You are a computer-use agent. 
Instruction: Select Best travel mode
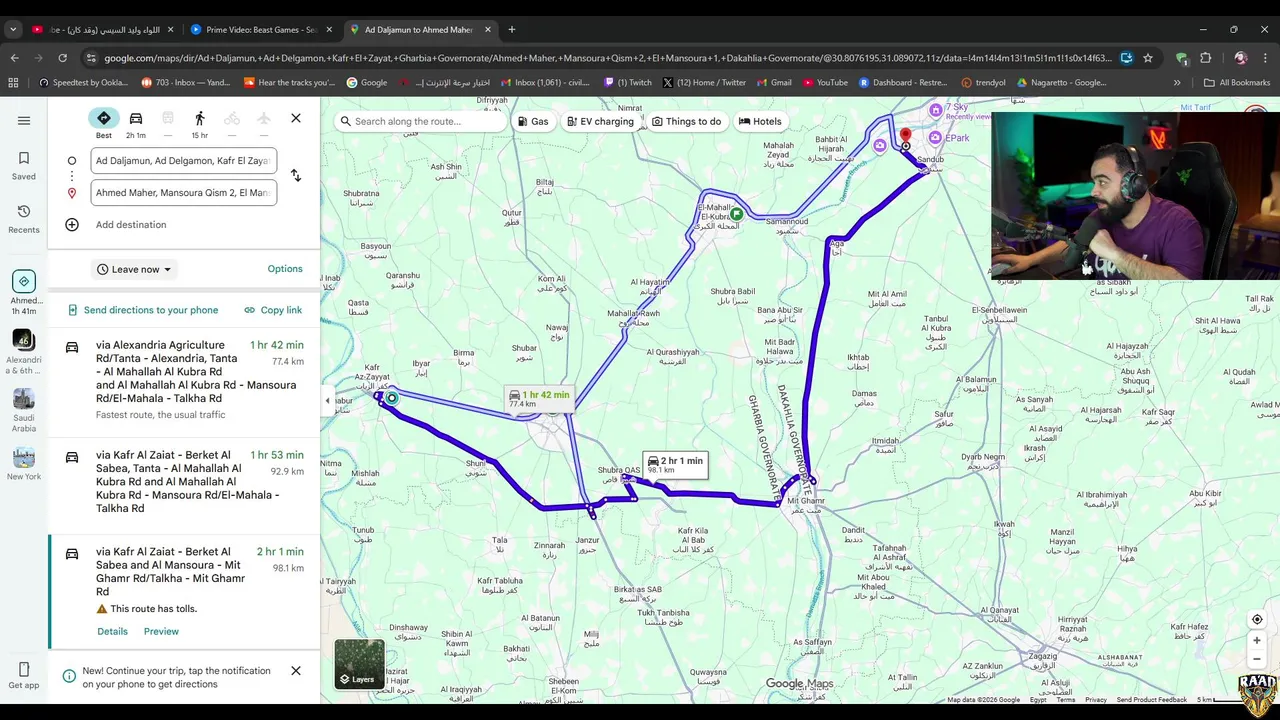(104, 124)
